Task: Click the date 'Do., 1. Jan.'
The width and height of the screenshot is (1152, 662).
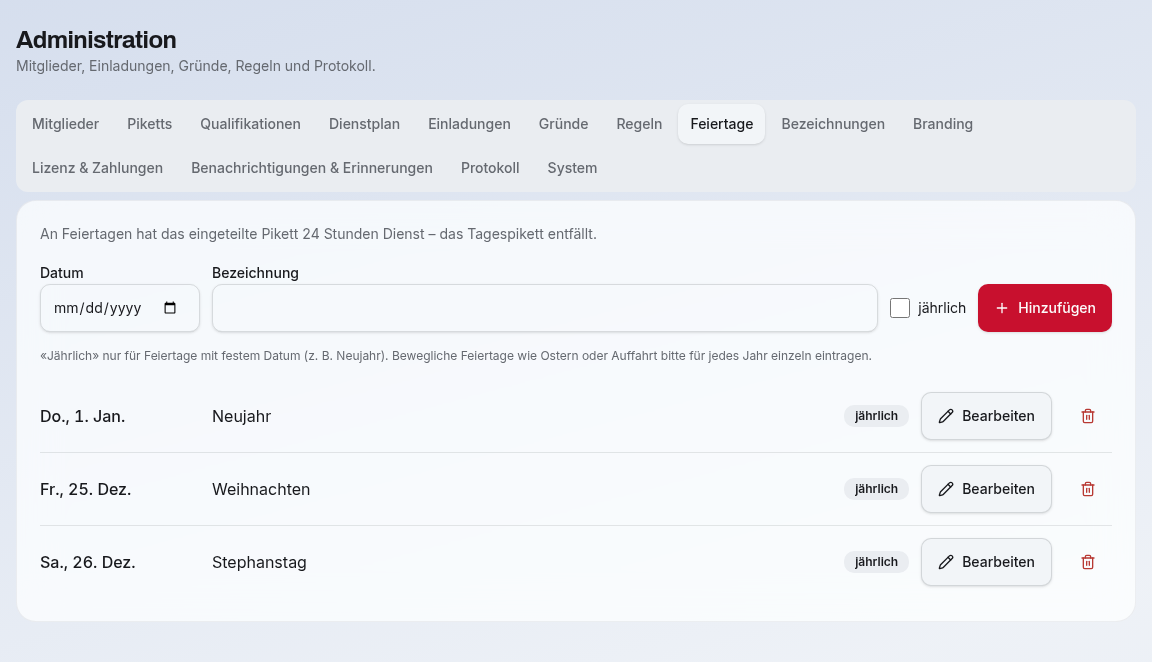Action: click(82, 417)
